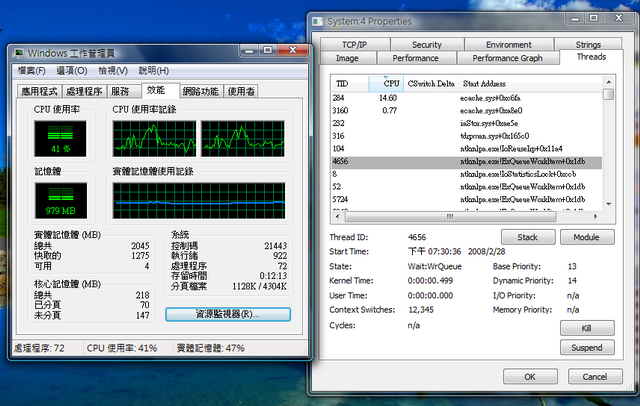Image resolution: width=640 pixels, height=406 pixels.
Task: Switch to the 處理程序 tab
Action: [84, 91]
